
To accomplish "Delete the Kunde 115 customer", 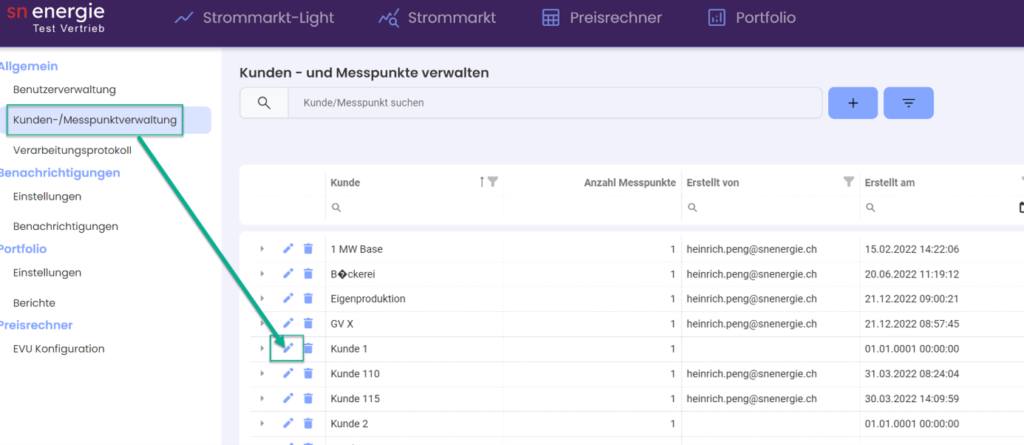I will click(308, 398).
